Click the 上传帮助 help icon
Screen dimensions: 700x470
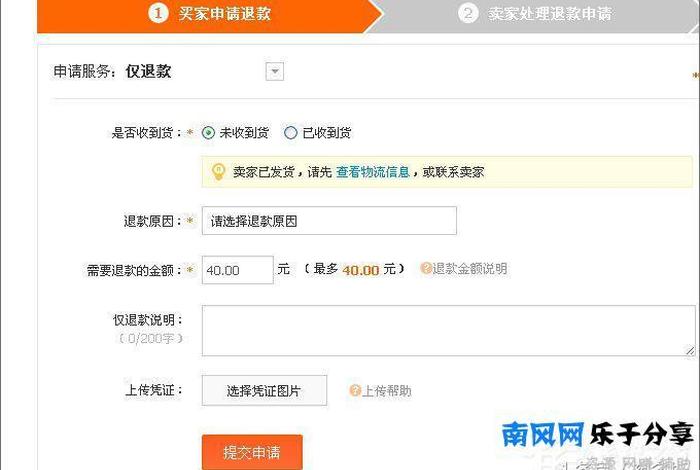click(355, 391)
